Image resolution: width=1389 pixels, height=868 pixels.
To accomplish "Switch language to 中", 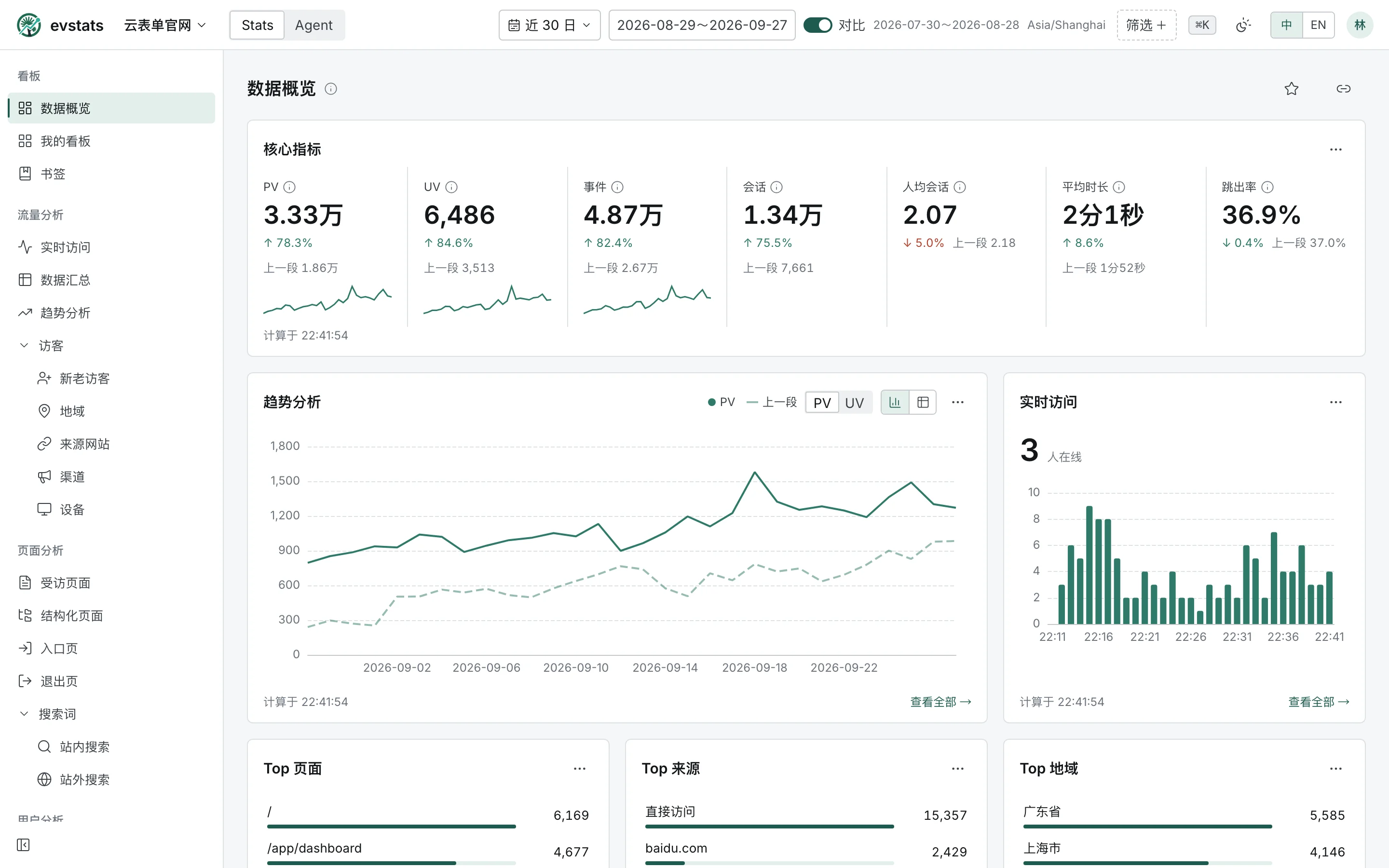I will [x=1286, y=25].
